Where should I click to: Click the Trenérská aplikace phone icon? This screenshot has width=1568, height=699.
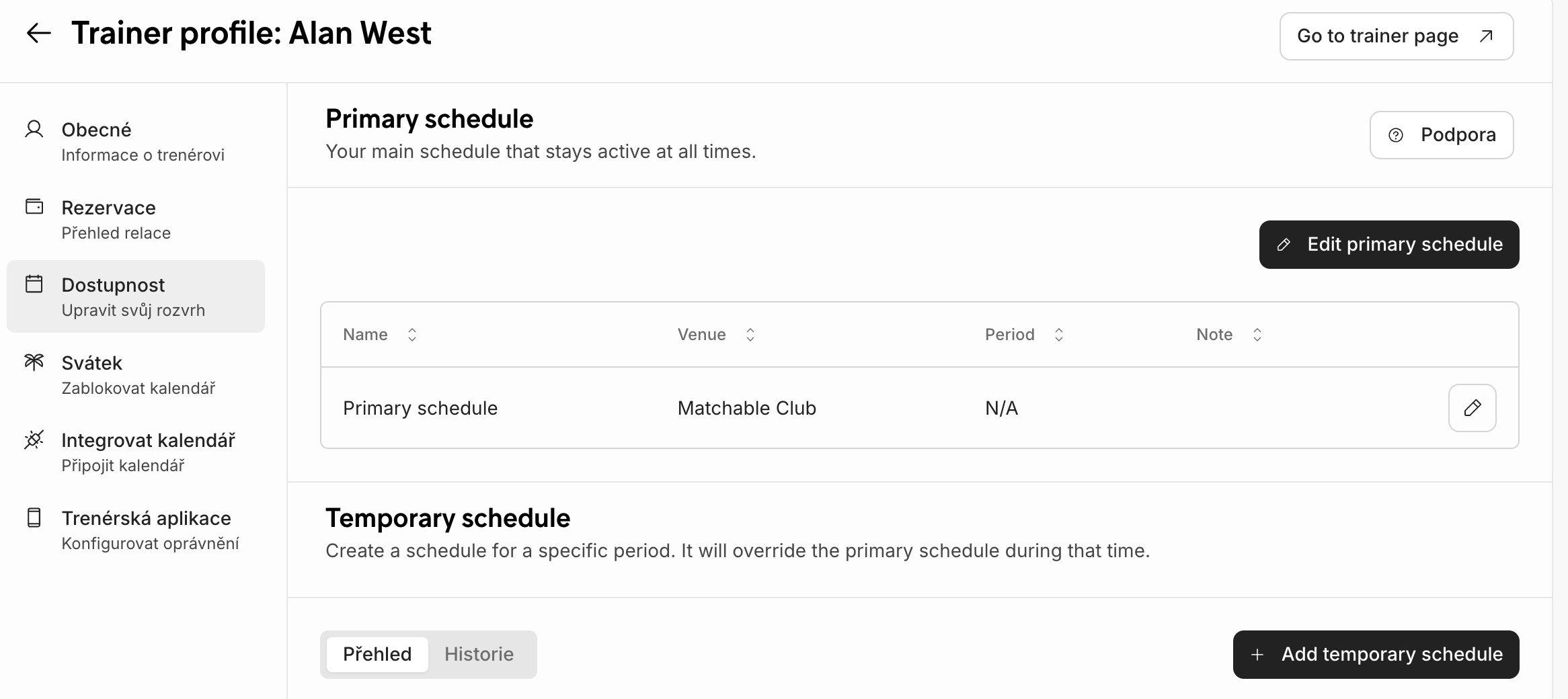(x=34, y=518)
